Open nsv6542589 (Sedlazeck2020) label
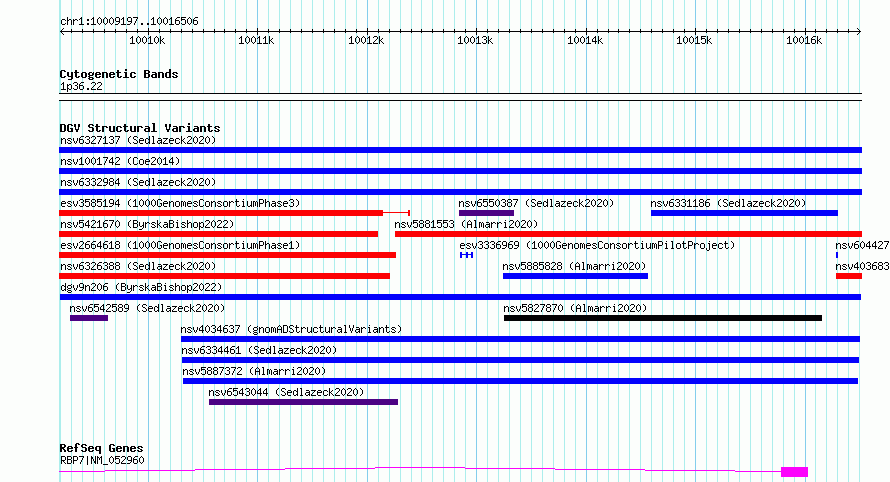890x482 pixels. point(147,308)
